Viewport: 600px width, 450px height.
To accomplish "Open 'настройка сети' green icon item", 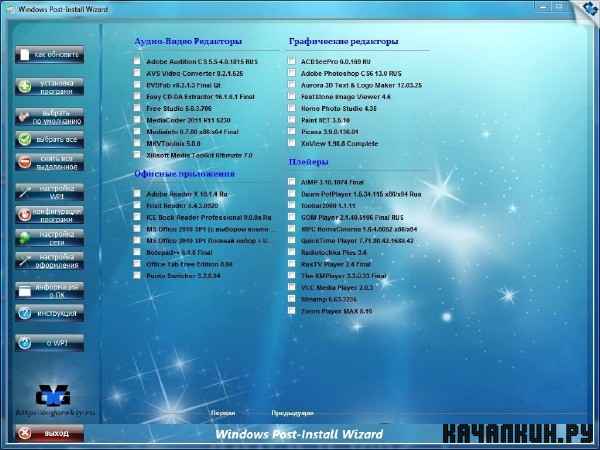I will [50, 238].
